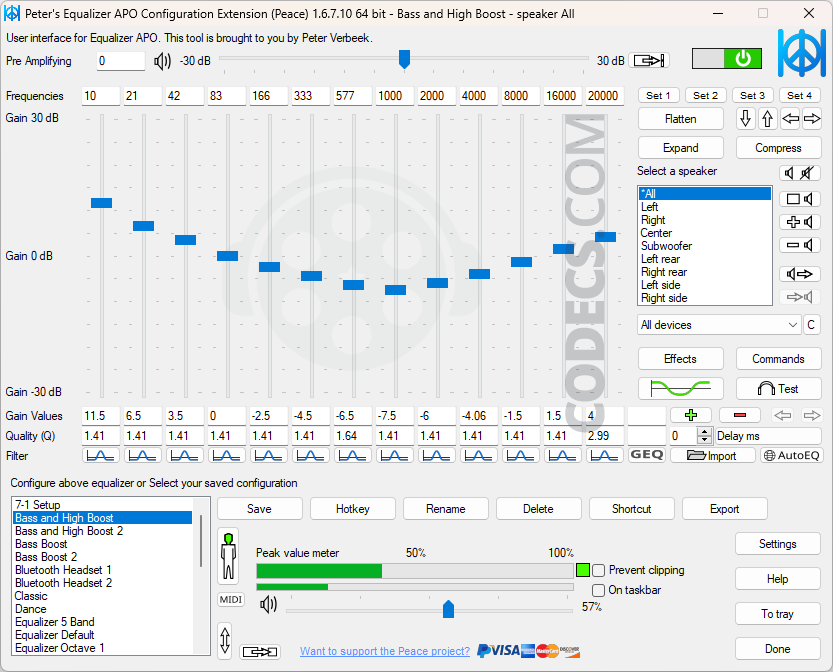
Task: Select Left rear in speaker list
Action: [x=705, y=259]
